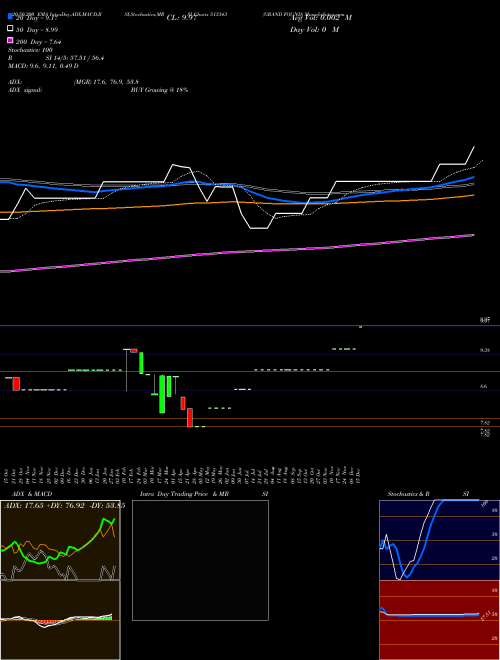Click the magenta 200 Day moving average line
This screenshot has height=660, width=500.
[236, 252]
